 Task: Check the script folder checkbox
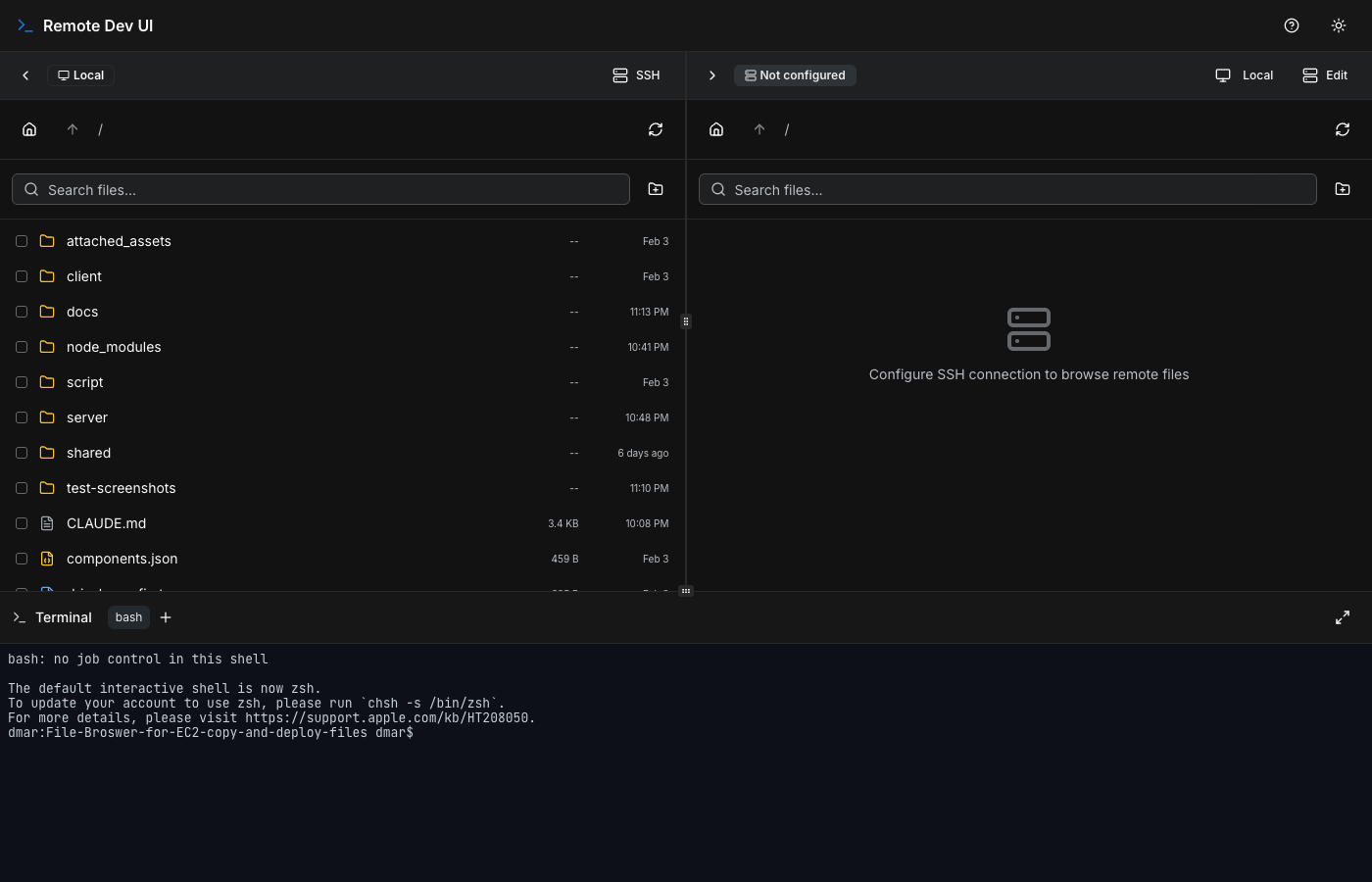tap(22, 382)
